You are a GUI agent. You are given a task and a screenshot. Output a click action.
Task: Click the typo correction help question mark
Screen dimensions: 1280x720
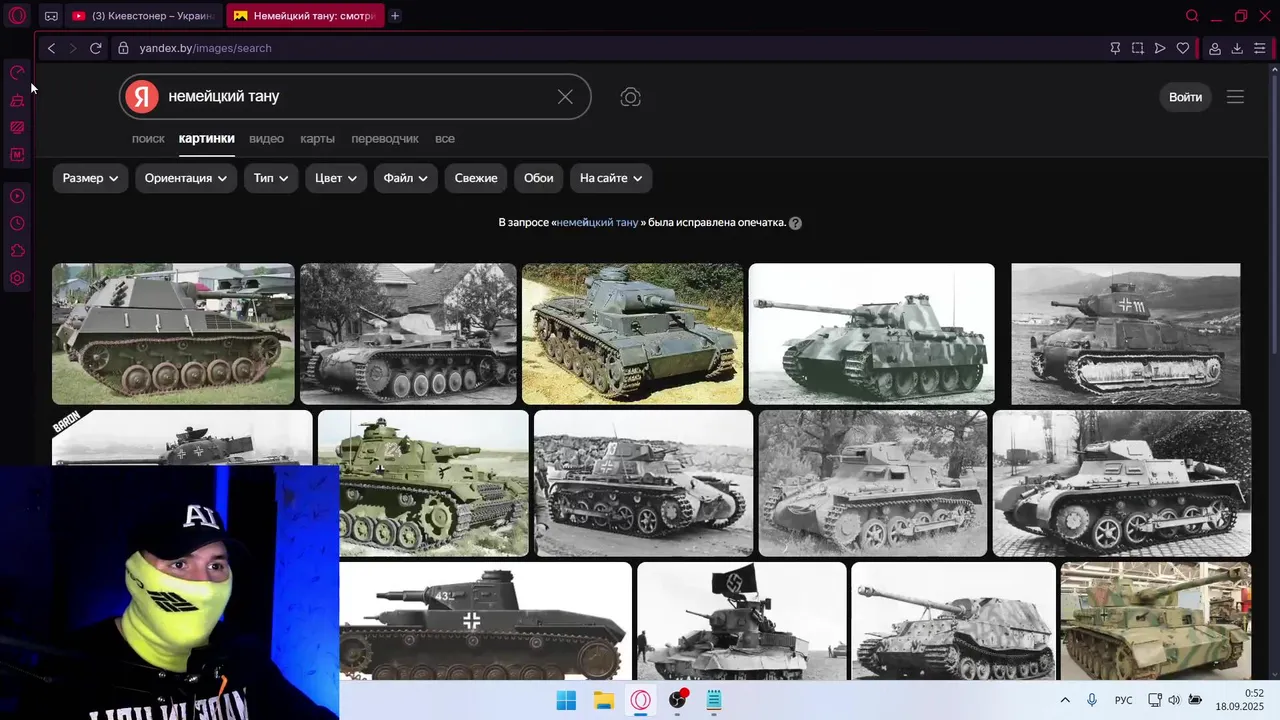click(795, 223)
